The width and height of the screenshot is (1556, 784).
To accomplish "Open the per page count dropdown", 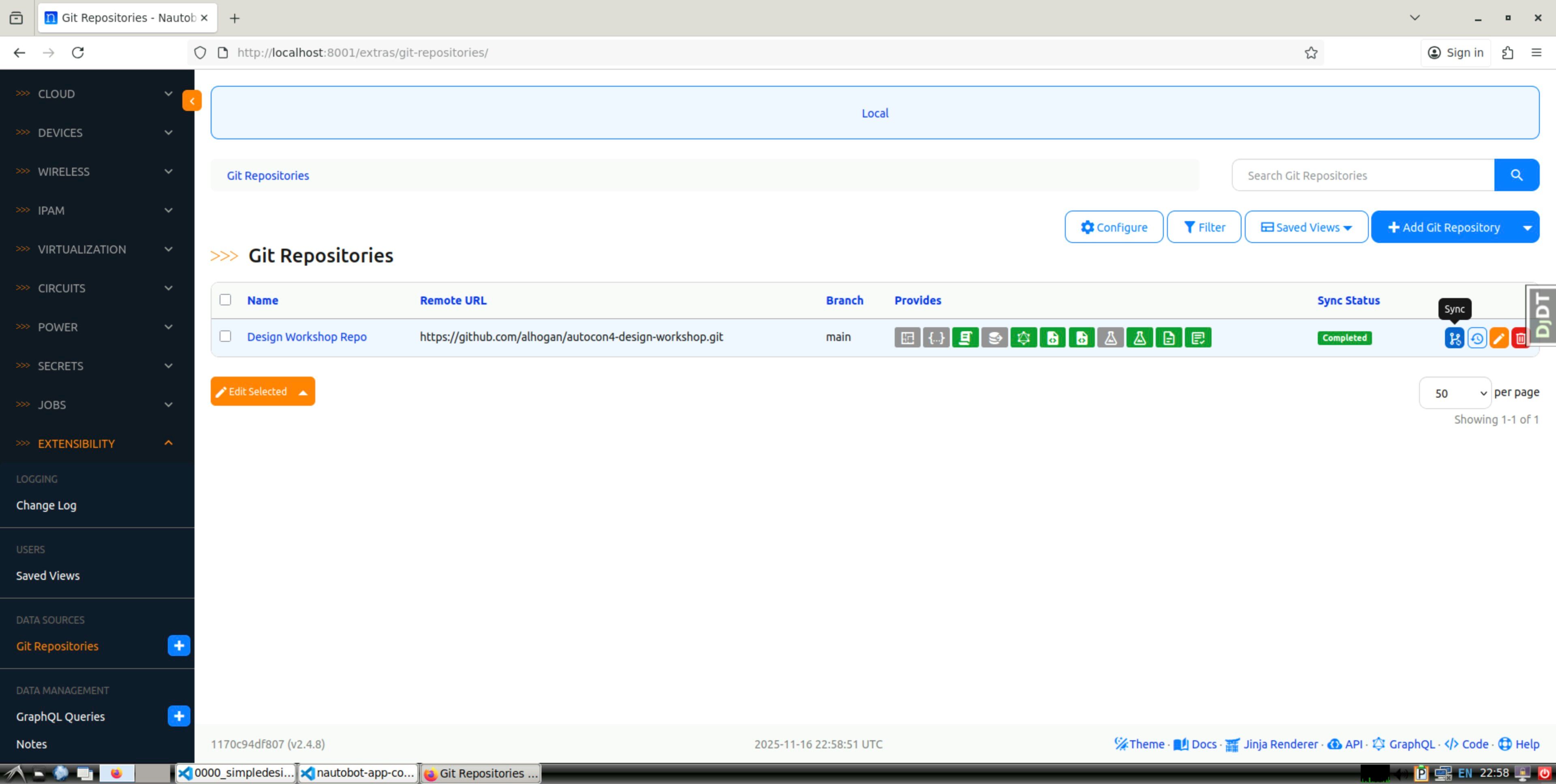I will coord(1455,393).
